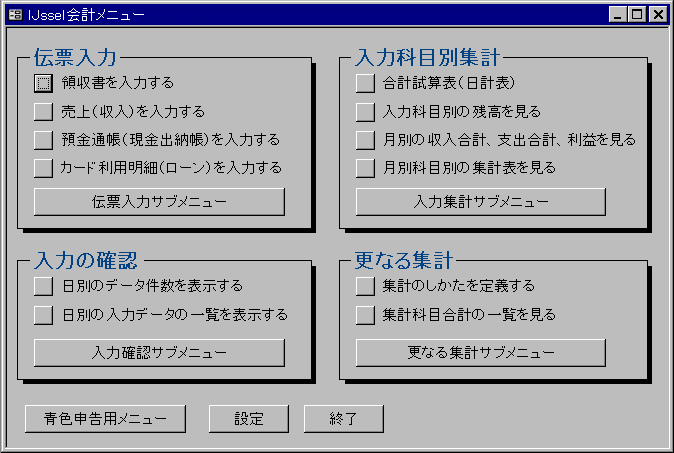
Task: Click the 集計のしかたを定義する square button
Action: point(365,286)
